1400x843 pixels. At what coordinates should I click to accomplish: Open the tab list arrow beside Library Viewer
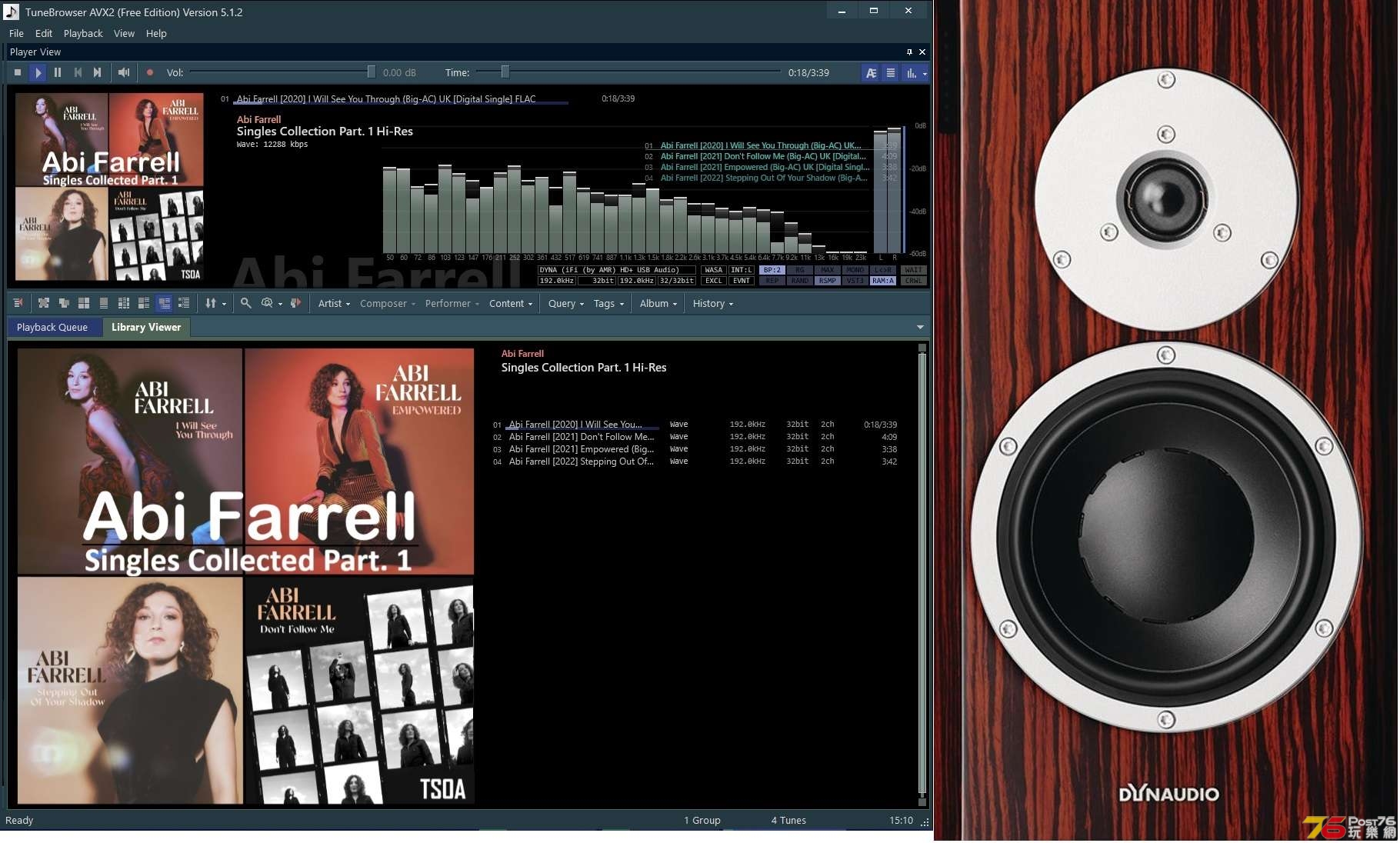pos(920,328)
